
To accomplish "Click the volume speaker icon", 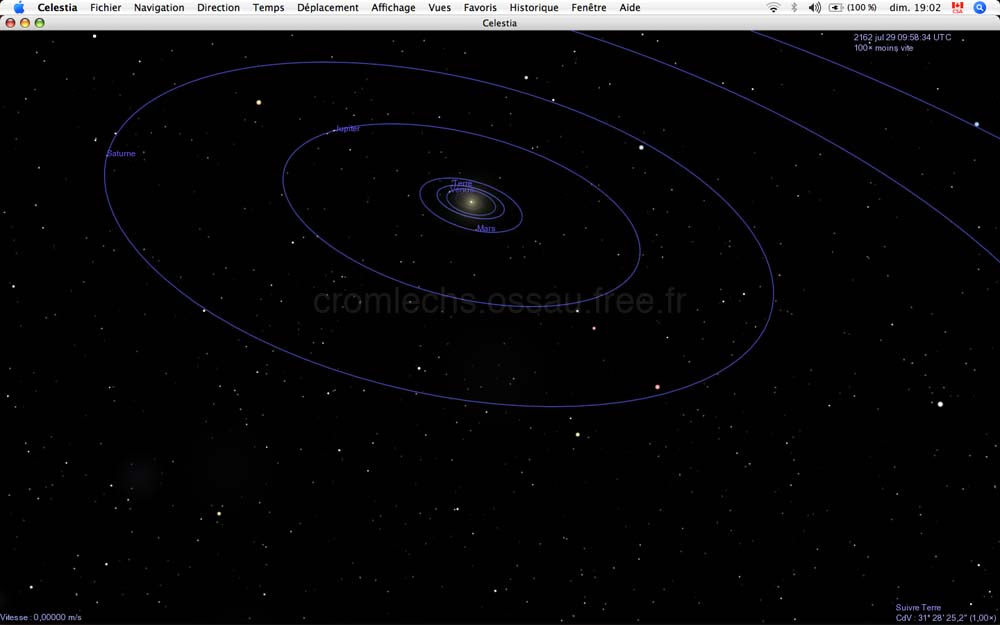I will 814,8.
